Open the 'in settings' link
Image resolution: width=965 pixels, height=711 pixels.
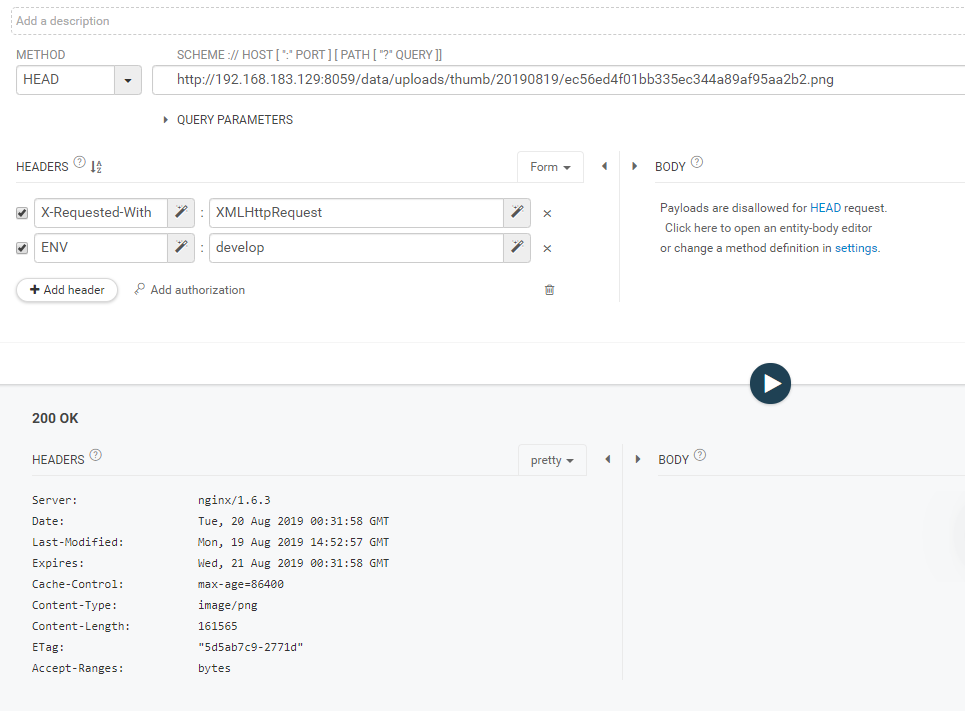pos(850,248)
